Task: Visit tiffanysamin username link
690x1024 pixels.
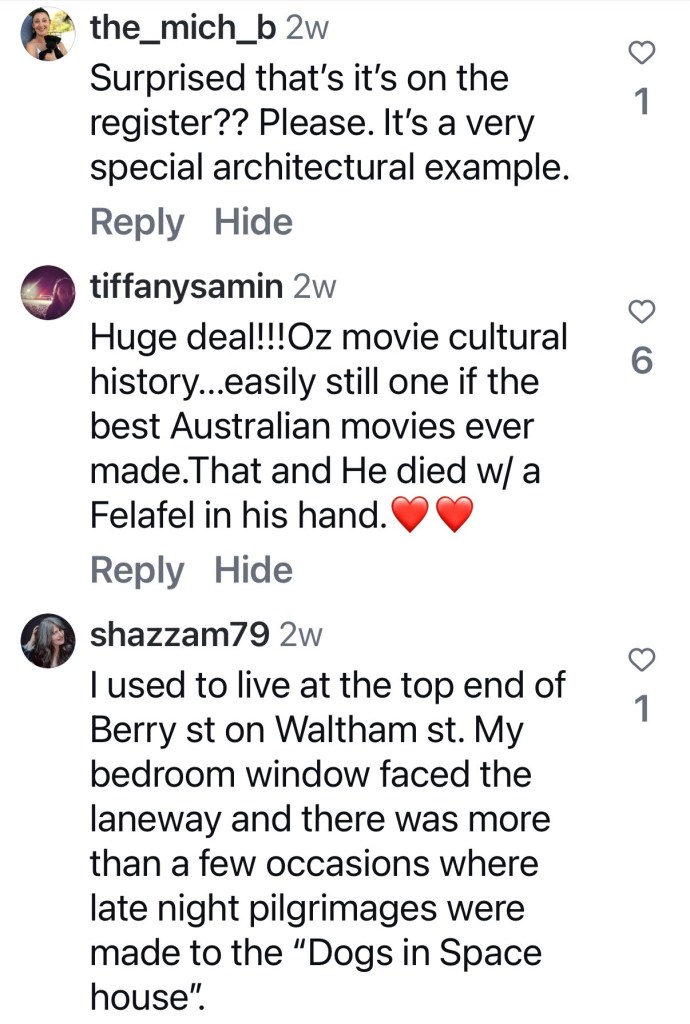Action: coord(186,286)
